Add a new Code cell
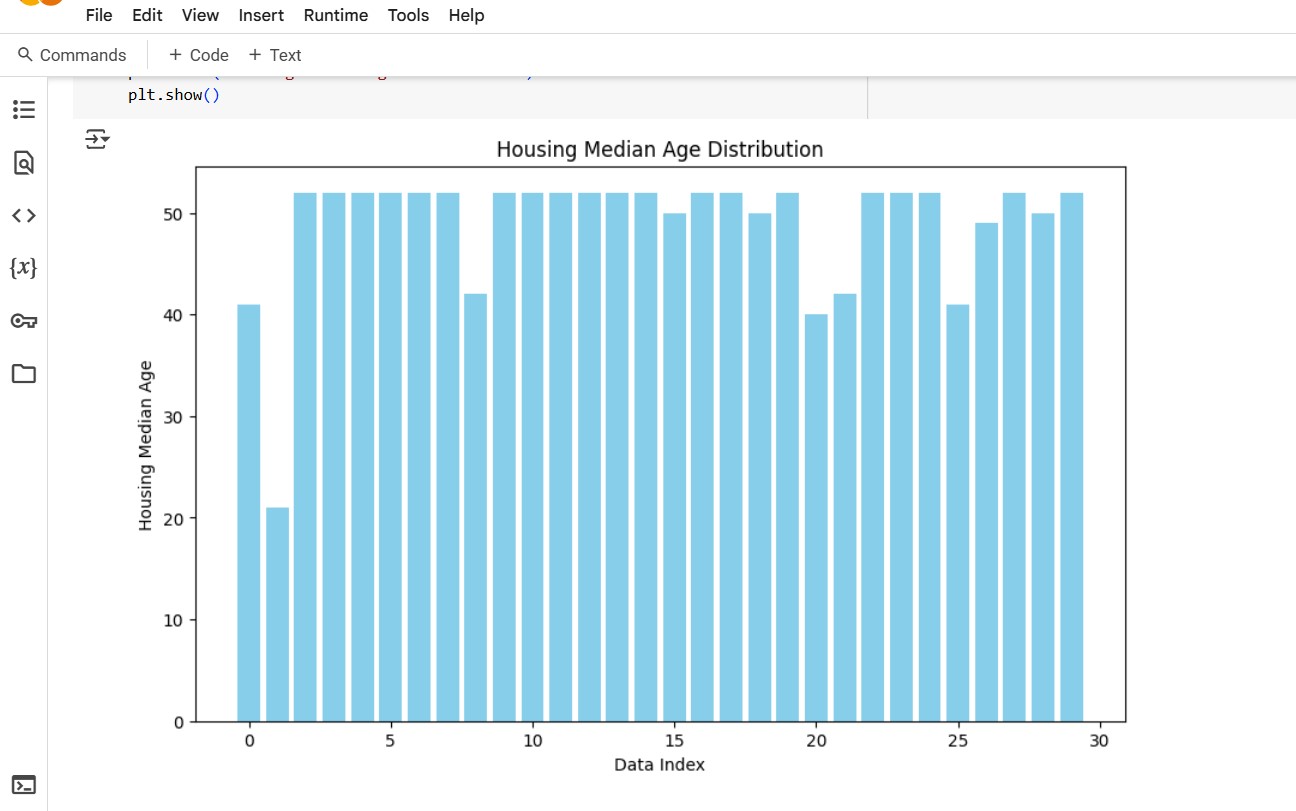 click(x=199, y=55)
